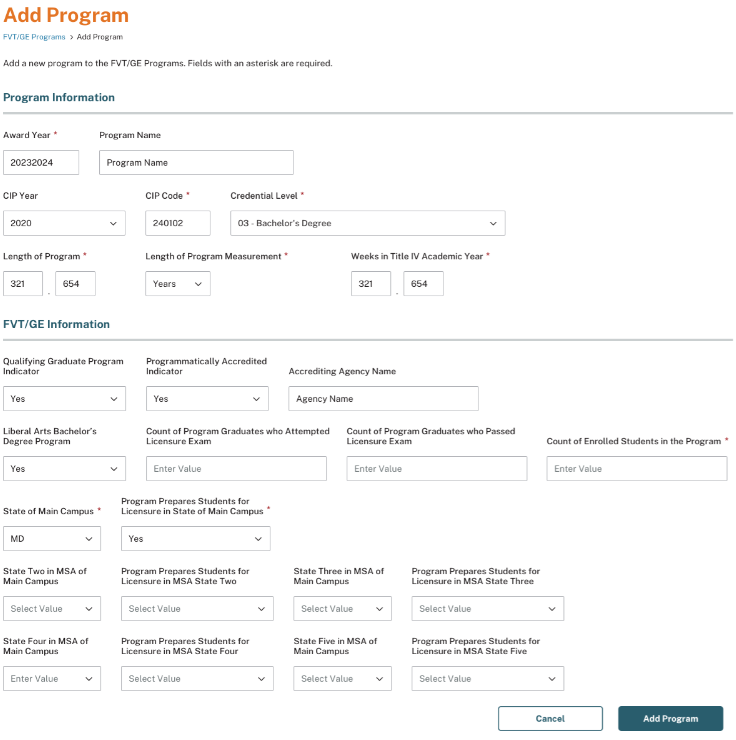Click the Program Name text field
The height and width of the screenshot is (740, 736).
tap(196, 162)
